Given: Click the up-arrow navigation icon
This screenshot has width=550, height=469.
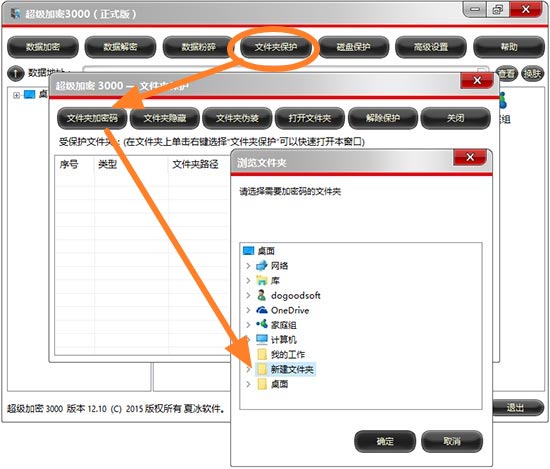Looking at the screenshot, I should point(15,73).
